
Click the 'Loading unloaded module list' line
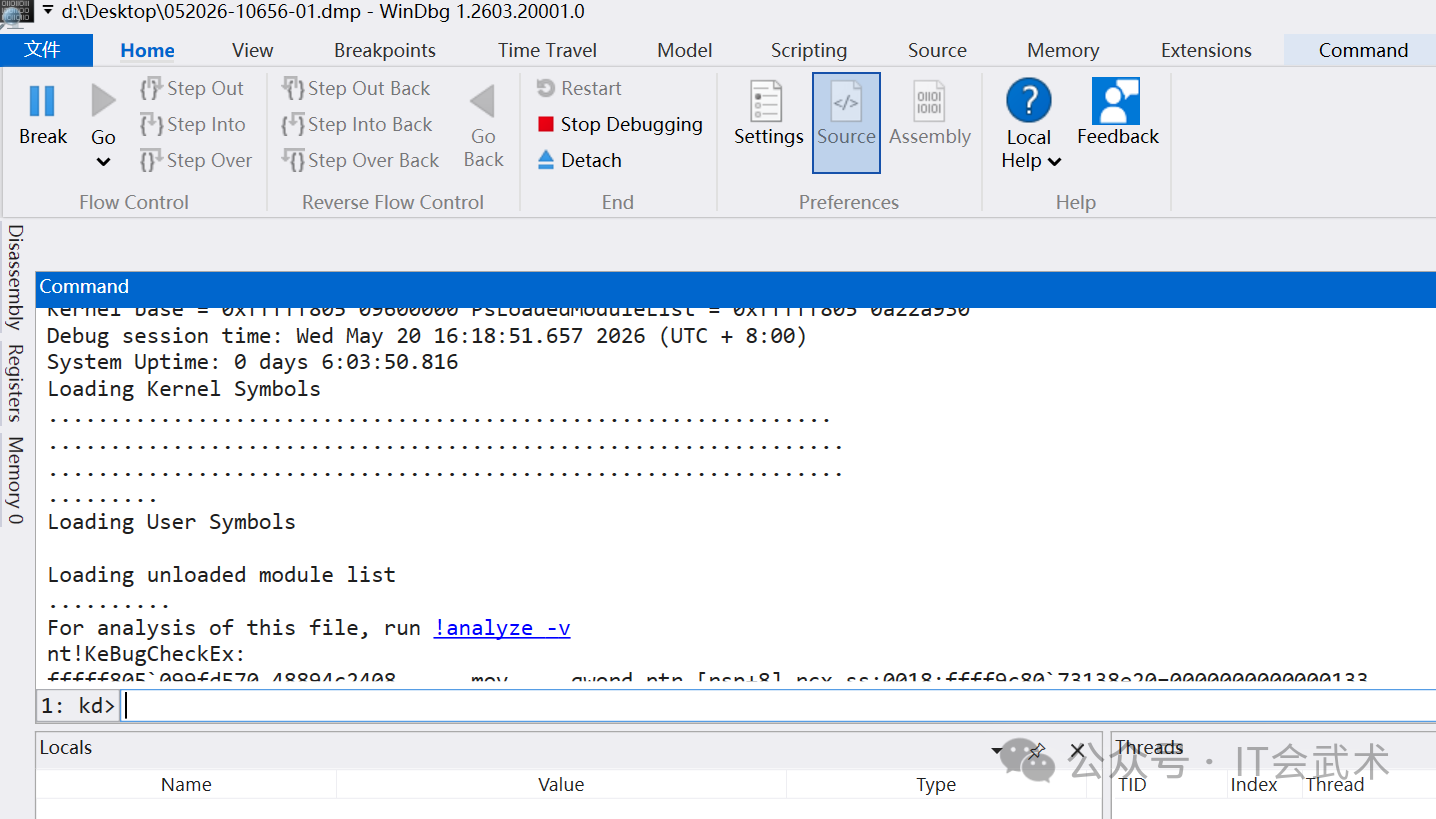[222, 575]
